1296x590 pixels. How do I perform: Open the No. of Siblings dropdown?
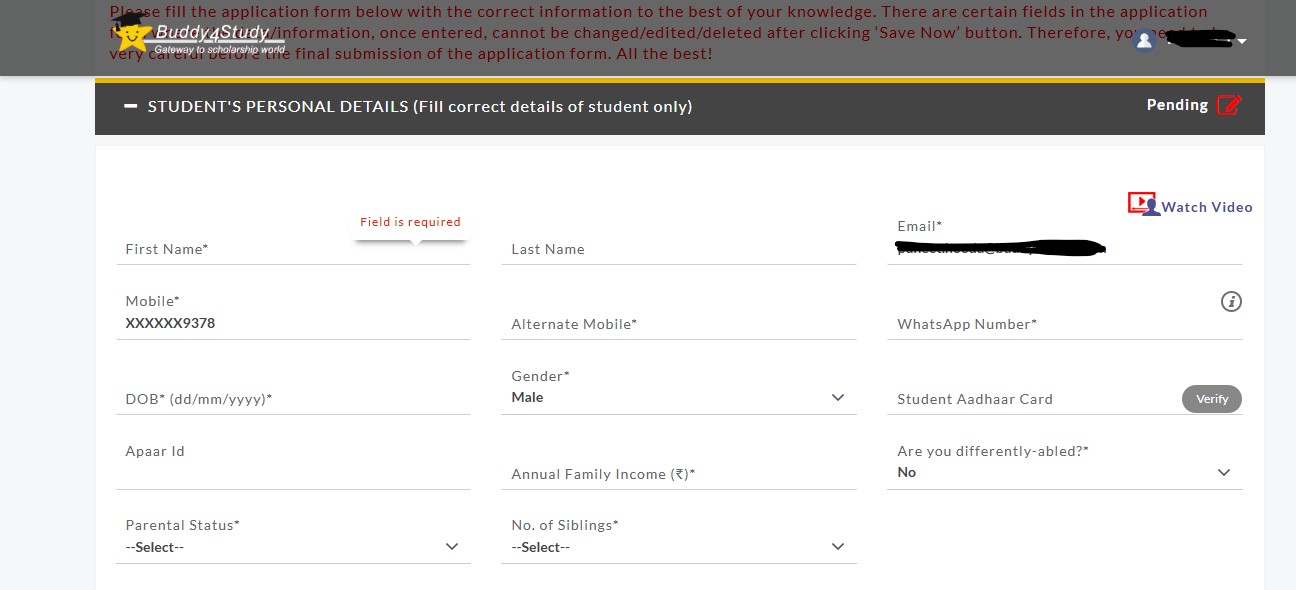(x=679, y=547)
